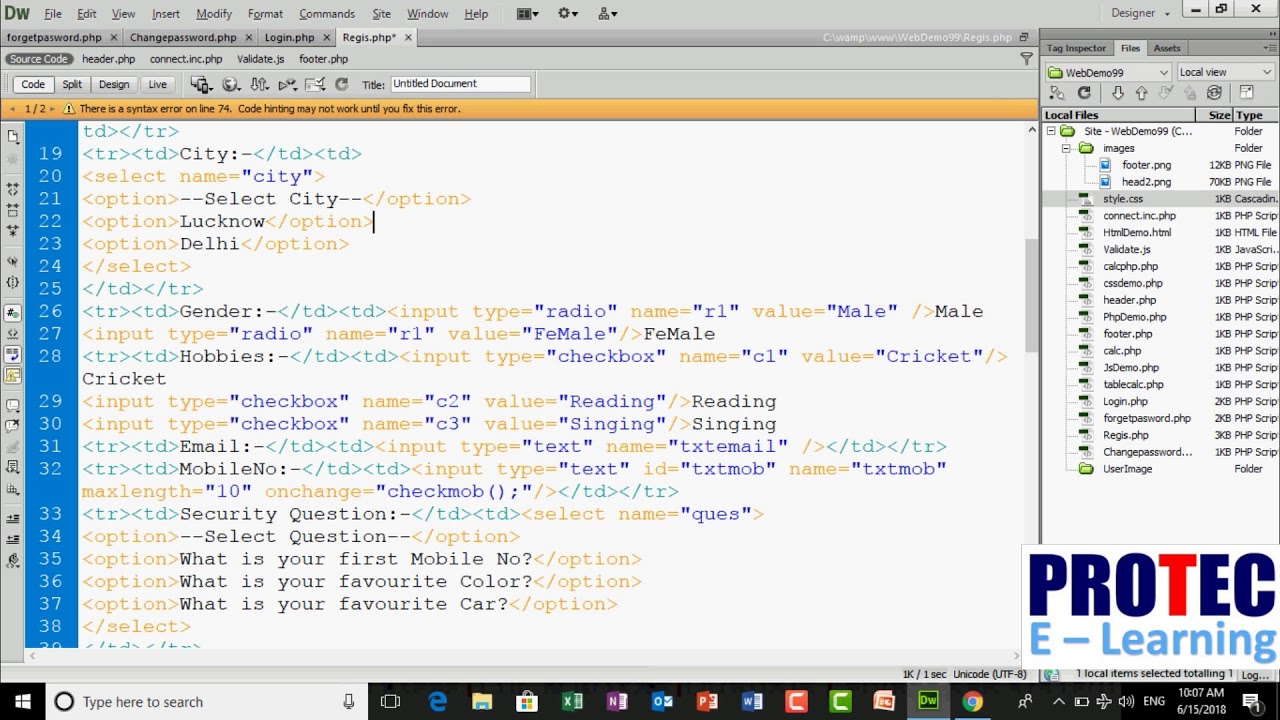
Task: Collapse the Site - WebDemo99 root folder
Action: click(x=1051, y=131)
